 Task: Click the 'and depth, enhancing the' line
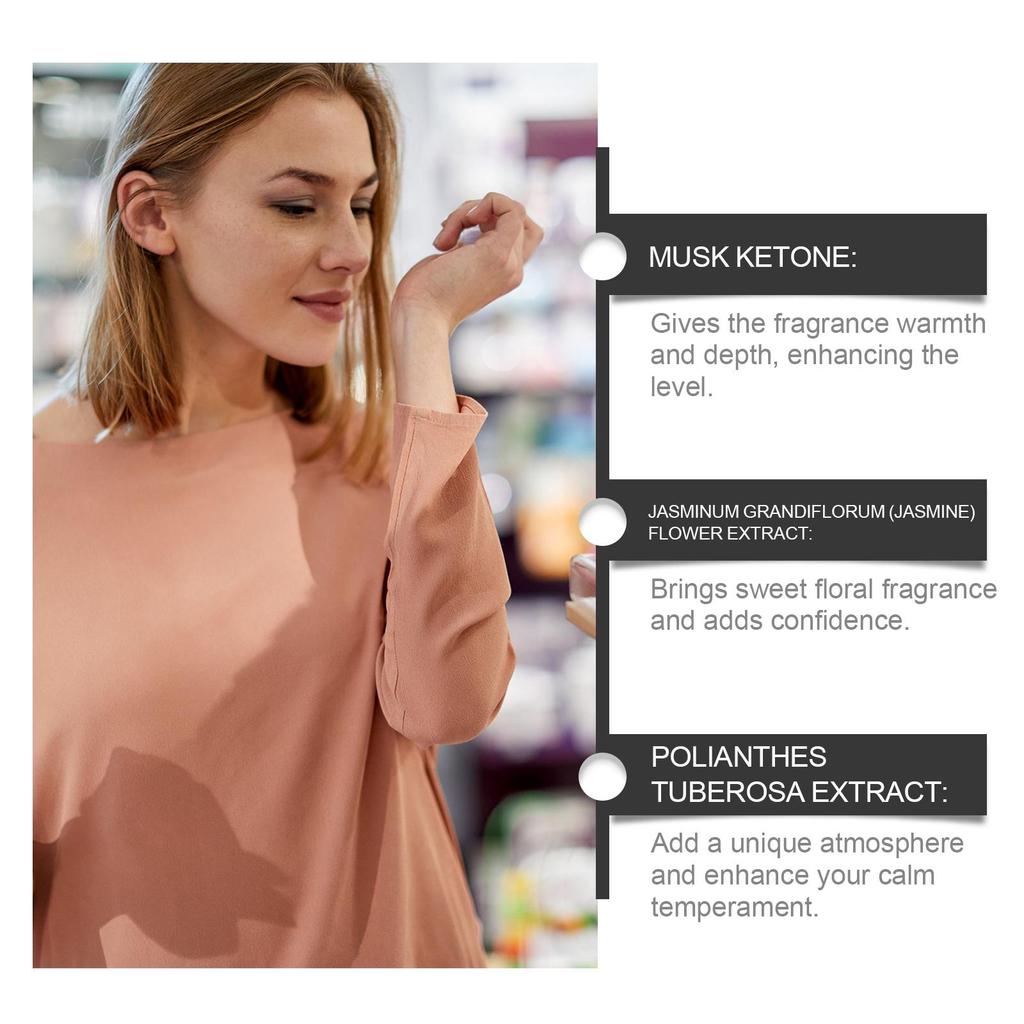pyautogui.click(x=805, y=355)
